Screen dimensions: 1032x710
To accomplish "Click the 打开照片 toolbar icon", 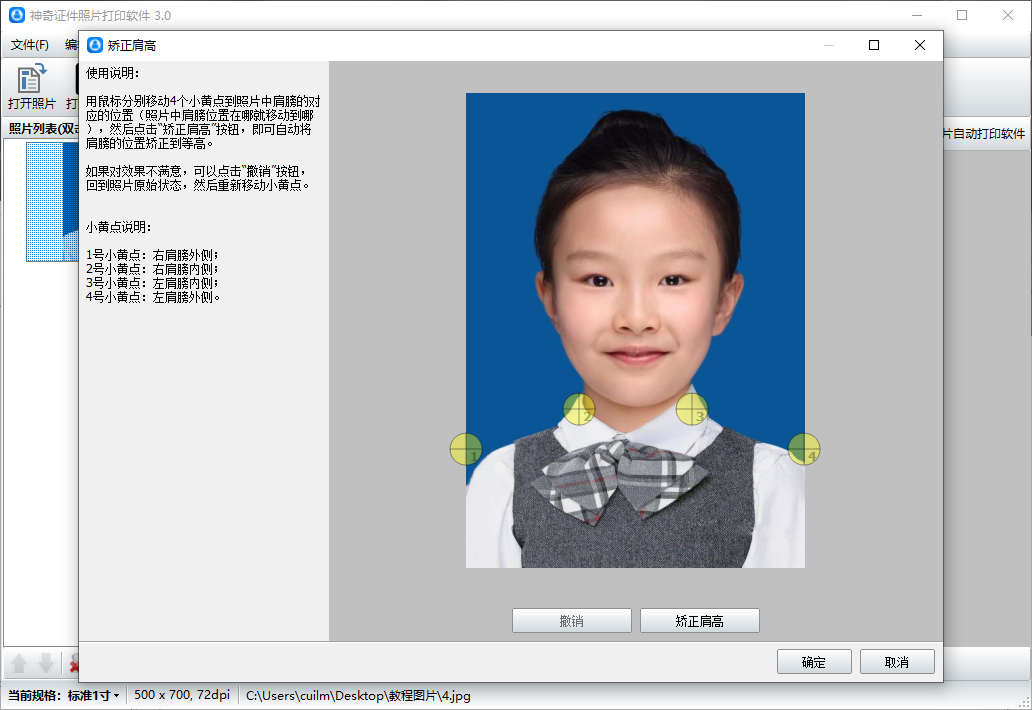I will click(32, 86).
